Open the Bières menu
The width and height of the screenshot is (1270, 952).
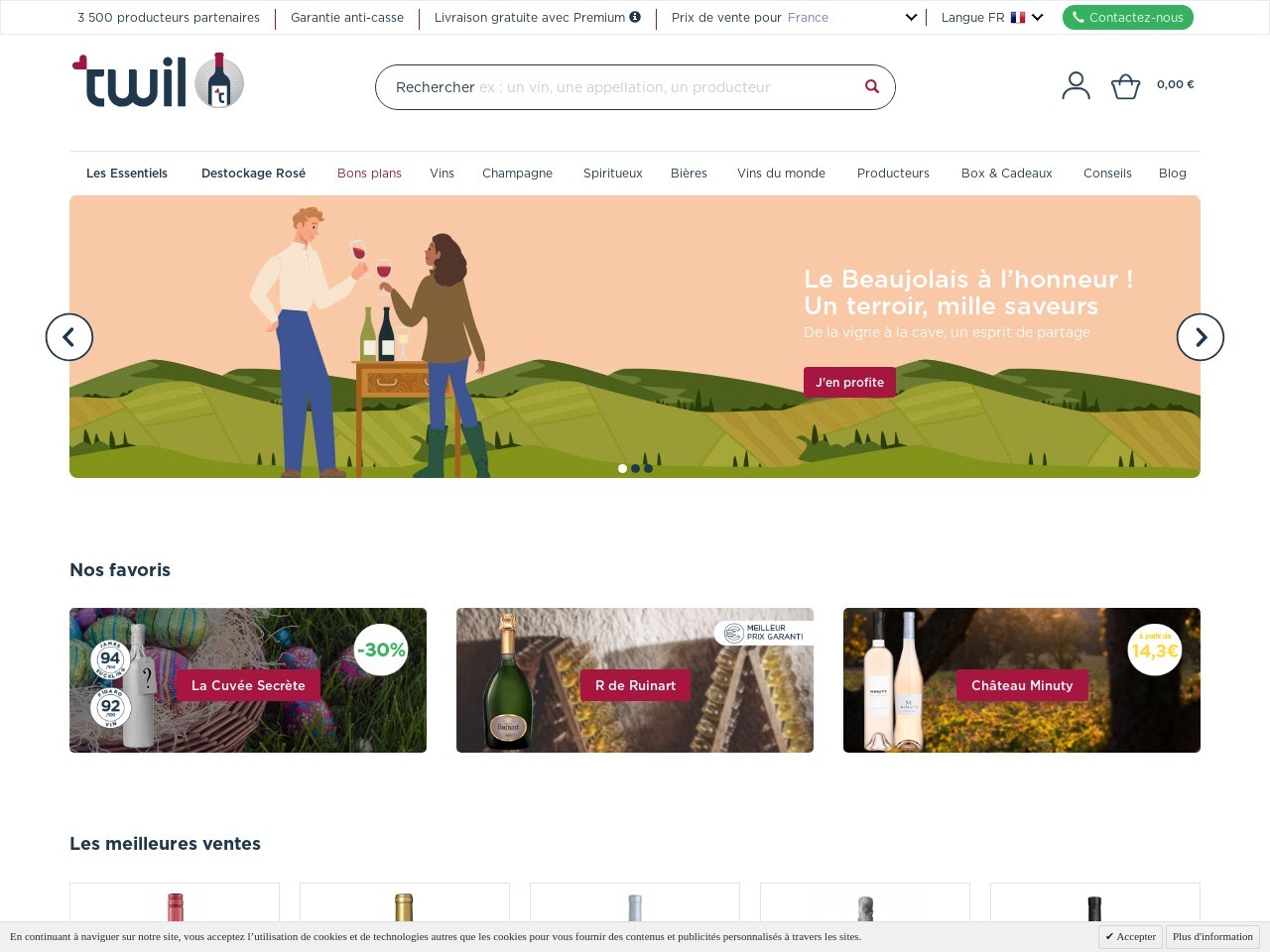pyautogui.click(x=689, y=174)
